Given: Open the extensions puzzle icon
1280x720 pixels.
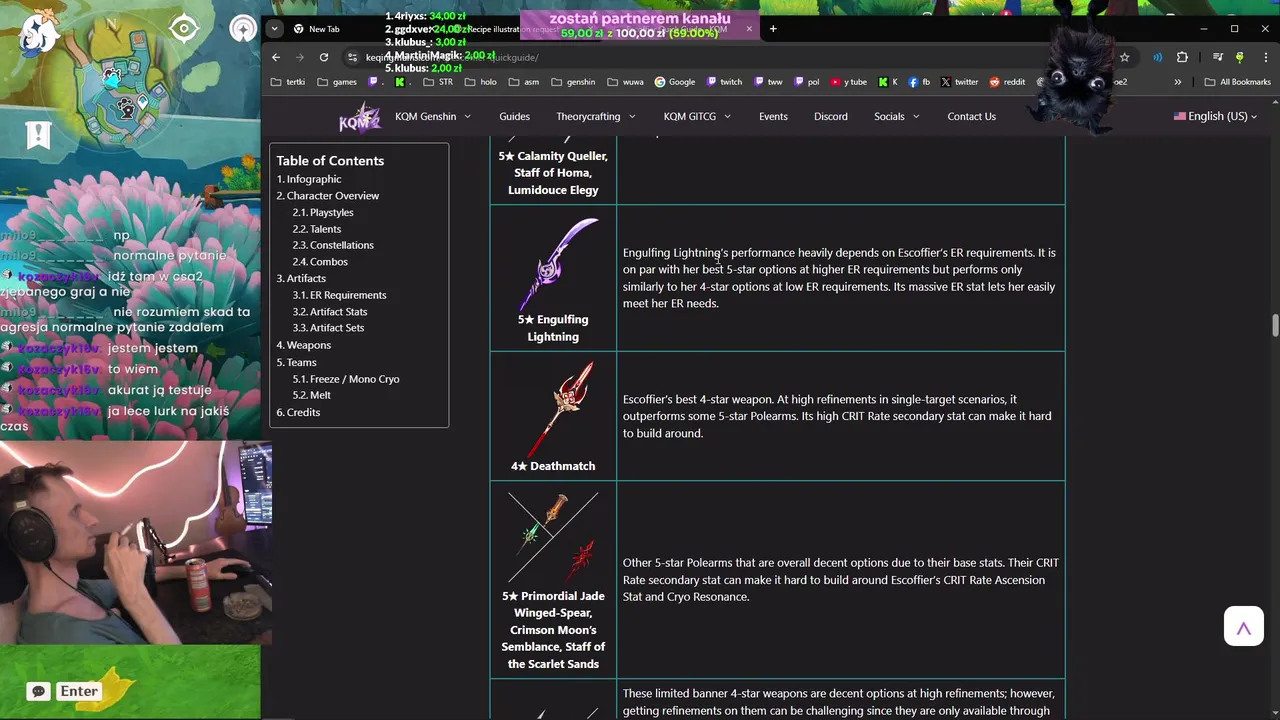Looking at the screenshot, I should click(1182, 57).
